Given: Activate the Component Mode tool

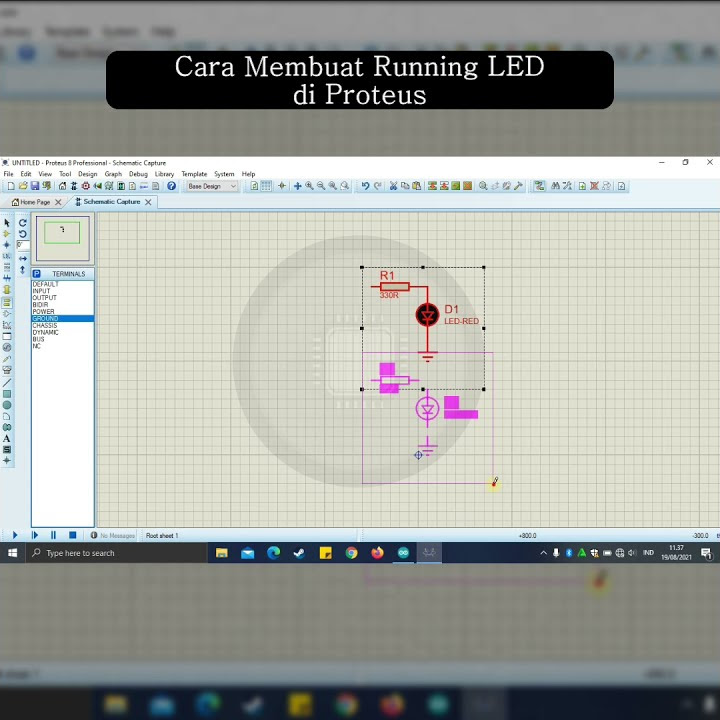Looking at the screenshot, I should point(7,234).
